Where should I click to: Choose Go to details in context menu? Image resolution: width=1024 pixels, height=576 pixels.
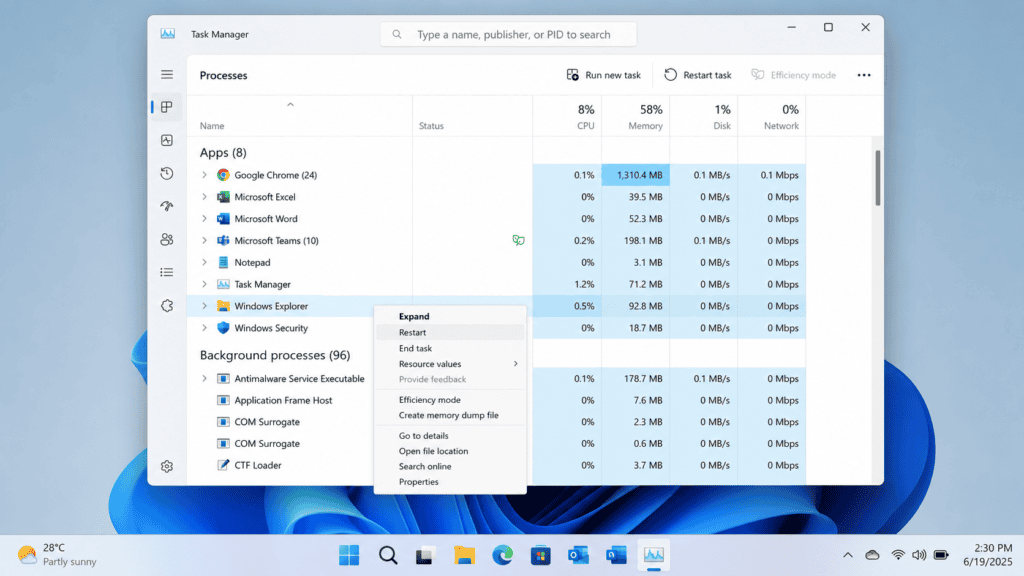[450, 436]
